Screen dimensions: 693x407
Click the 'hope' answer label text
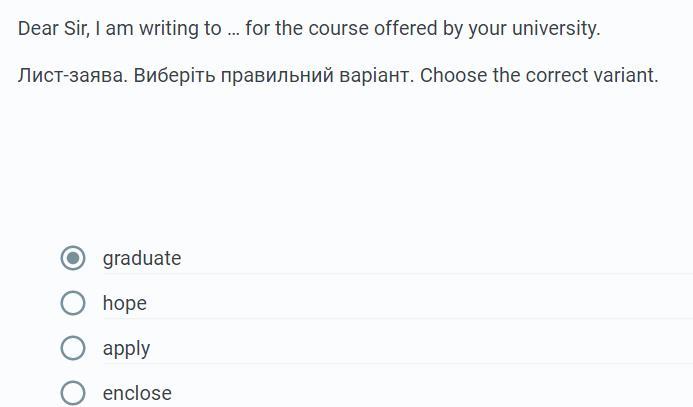(x=124, y=303)
